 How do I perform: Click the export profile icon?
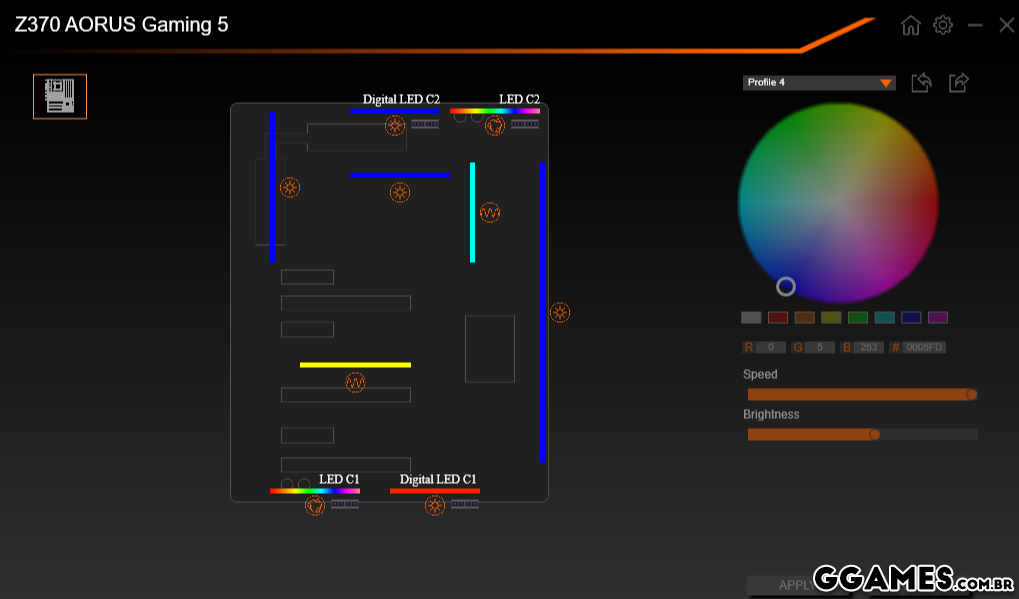point(958,83)
